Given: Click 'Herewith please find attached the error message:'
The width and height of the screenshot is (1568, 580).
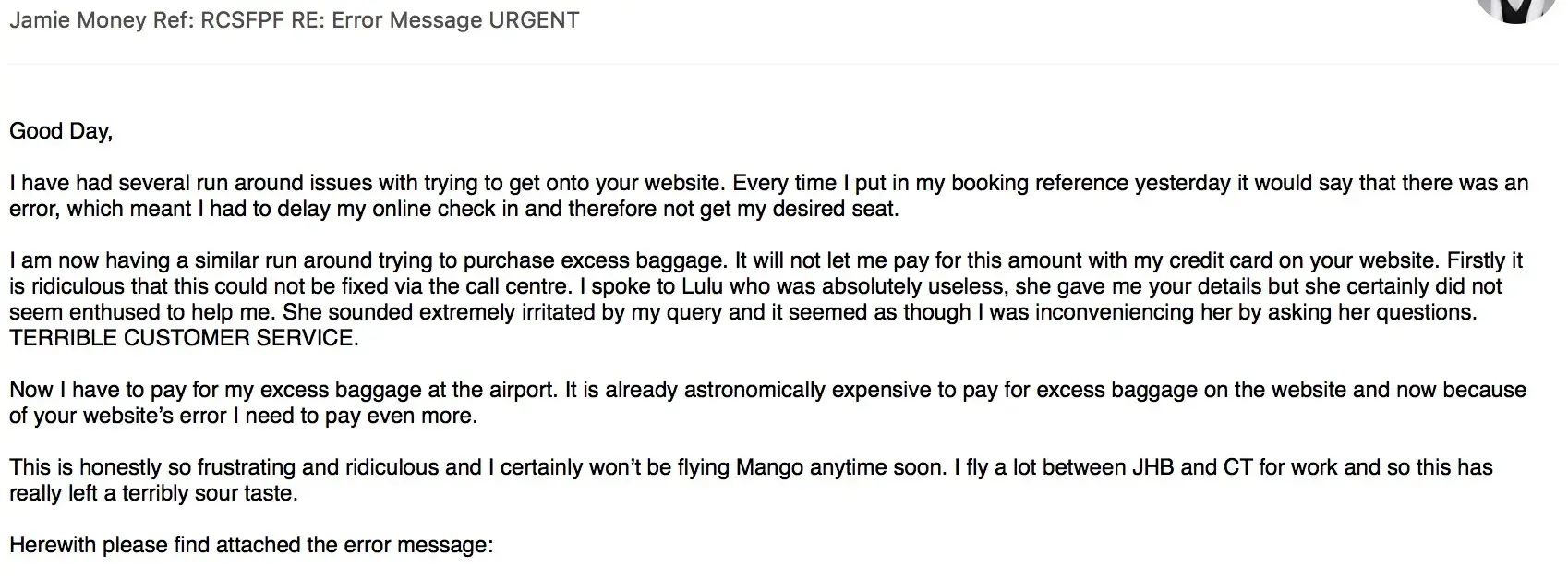Looking at the screenshot, I should pyautogui.click(x=251, y=545).
